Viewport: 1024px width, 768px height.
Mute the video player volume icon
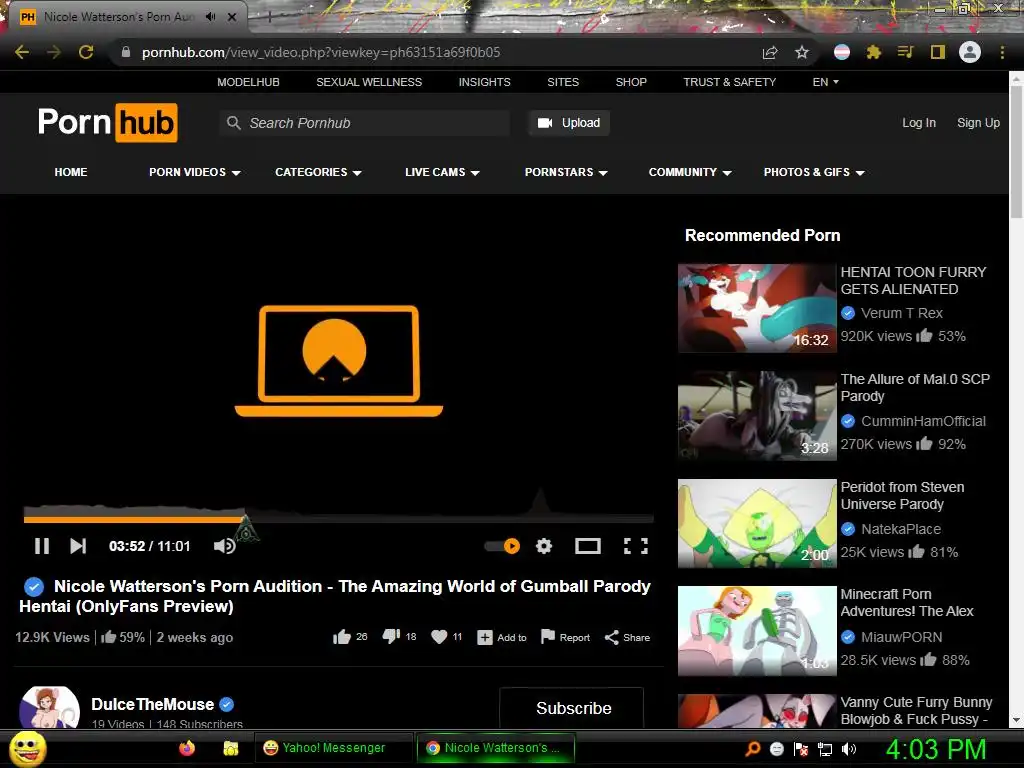pyautogui.click(x=224, y=546)
